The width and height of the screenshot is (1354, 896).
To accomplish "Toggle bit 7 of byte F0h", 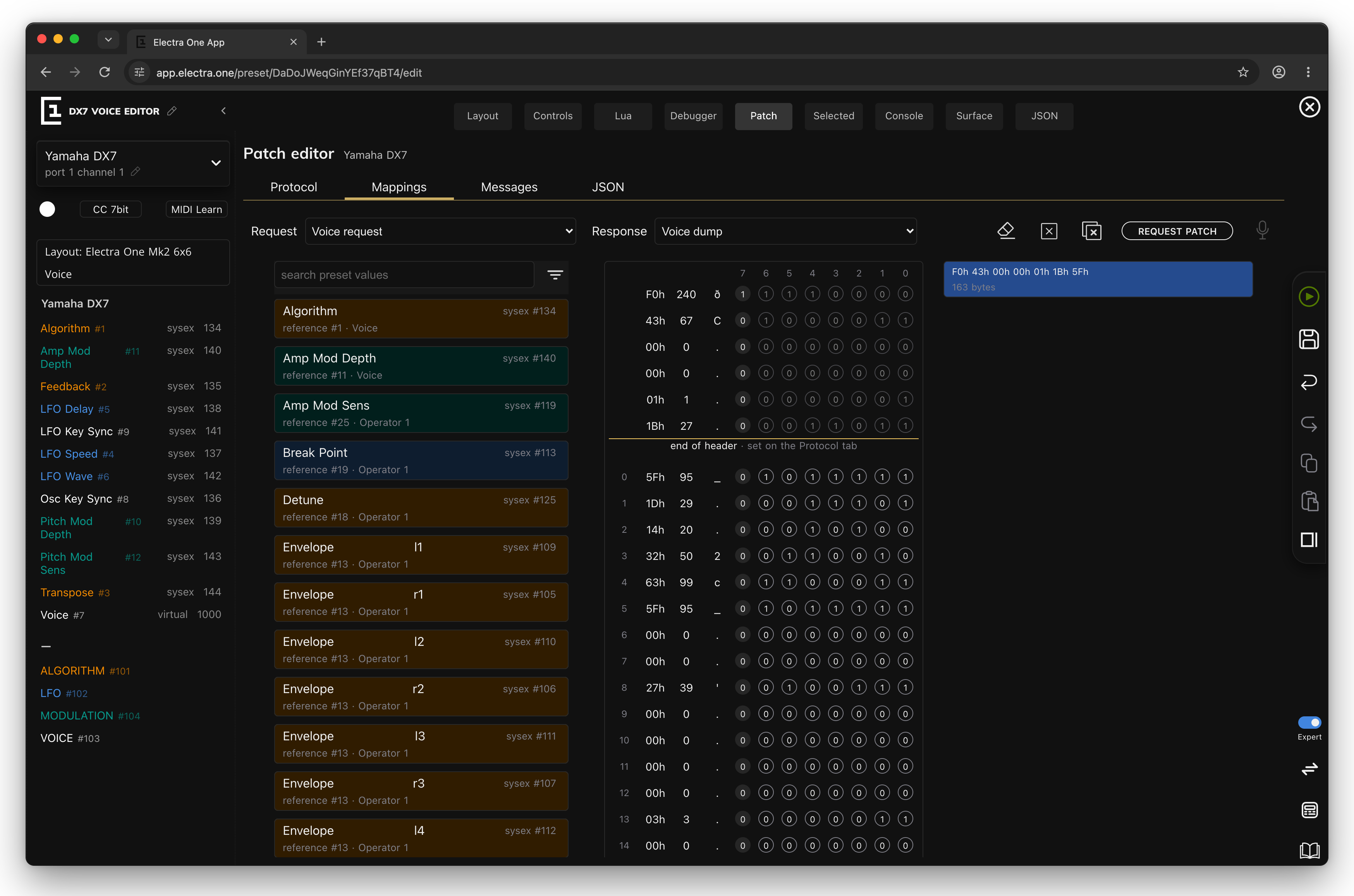I will (742, 294).
